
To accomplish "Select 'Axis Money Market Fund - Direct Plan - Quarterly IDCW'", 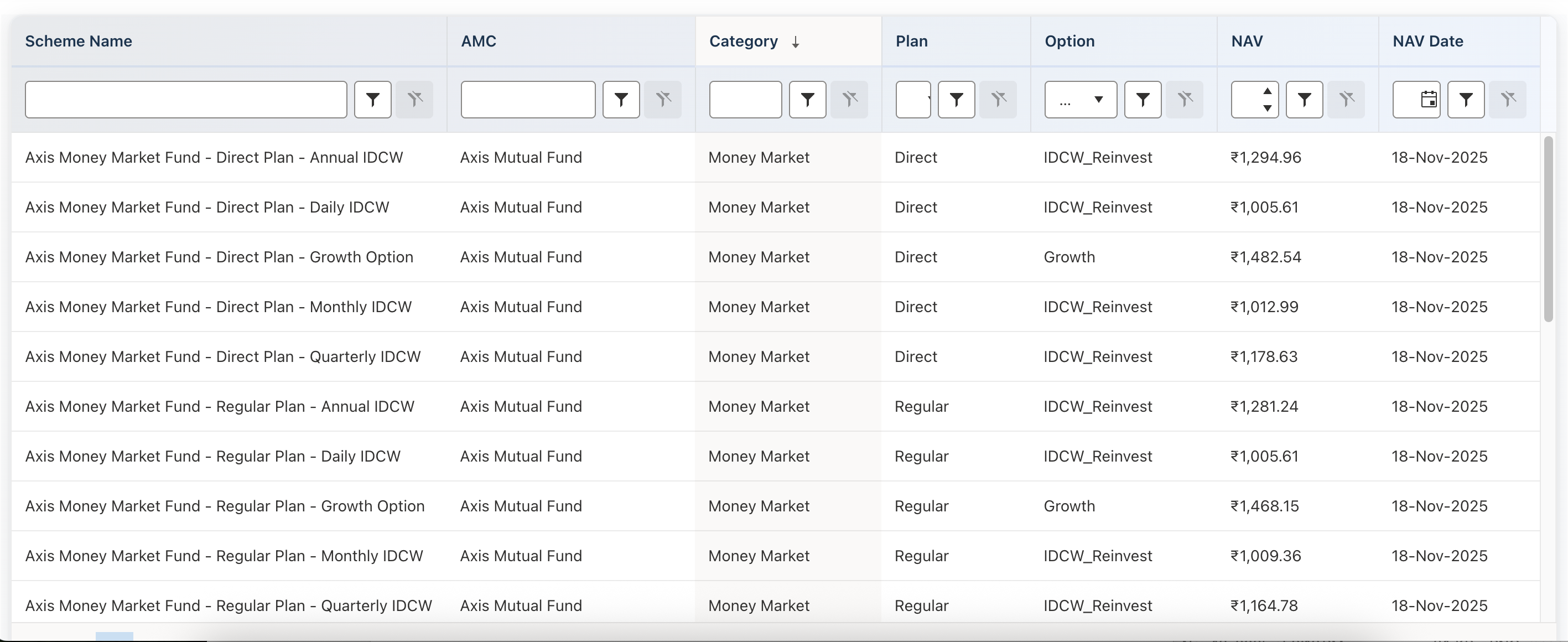I will click(x=223, y=357).
